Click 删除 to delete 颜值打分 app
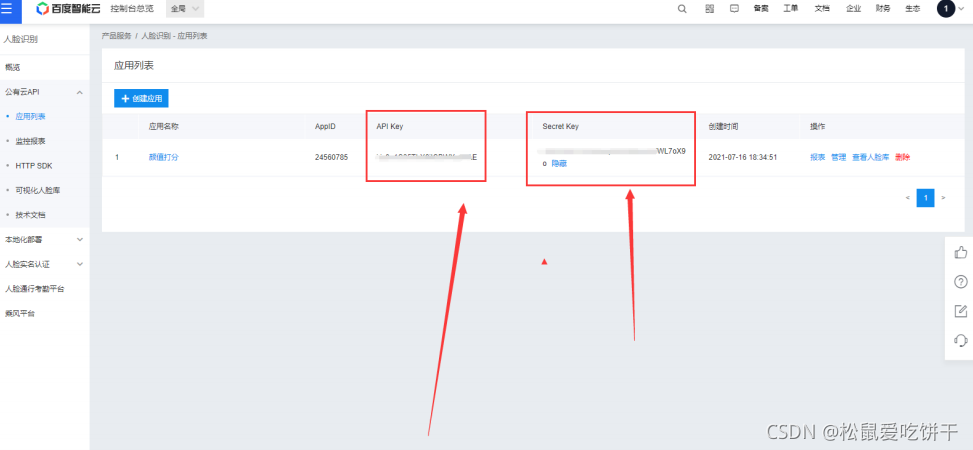The width and height of the screenshot is (973, 450). 902,157
